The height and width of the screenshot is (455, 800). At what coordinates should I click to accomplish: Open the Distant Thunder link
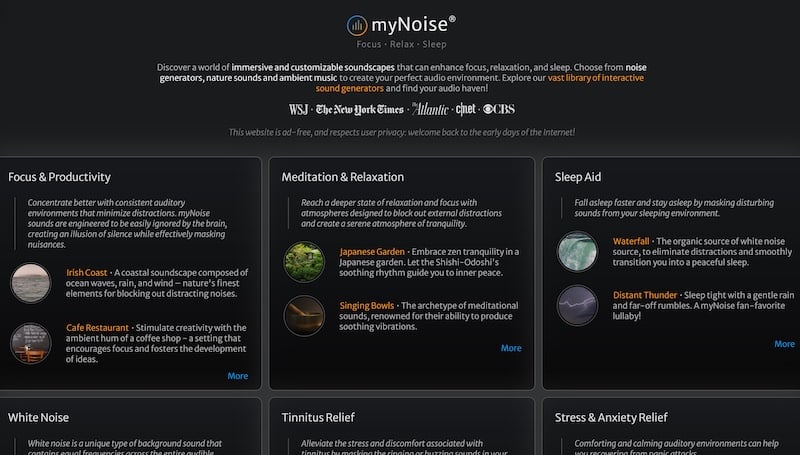(x=644, y=295)
